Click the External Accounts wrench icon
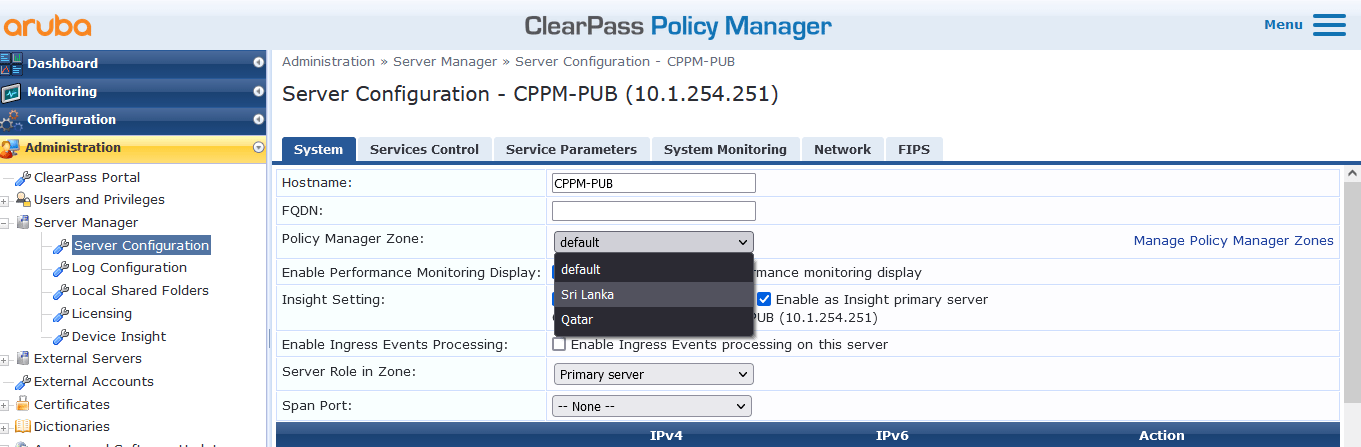Image resolution: width=1361 pixels, height=447 pixels. 23,382
